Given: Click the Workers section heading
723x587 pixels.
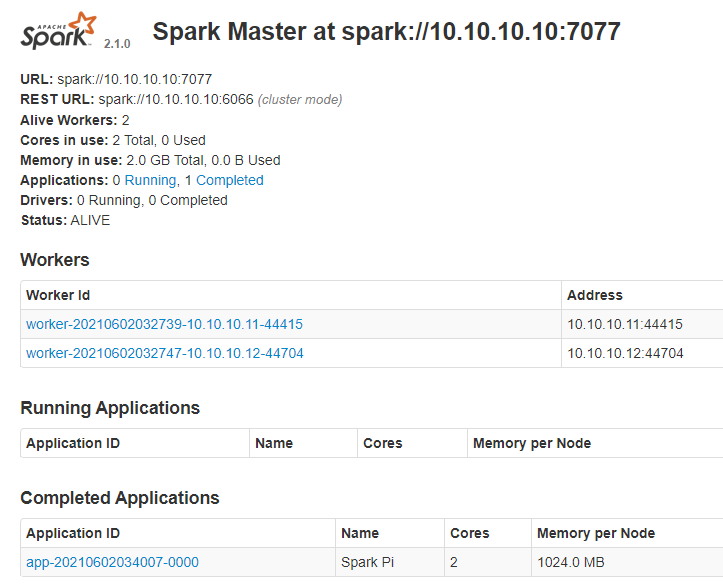Looking at the screenshot, I should 54,260.
